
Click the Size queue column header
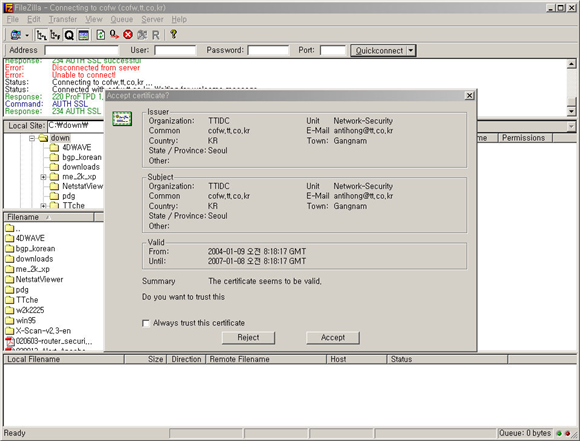[146, 359]
